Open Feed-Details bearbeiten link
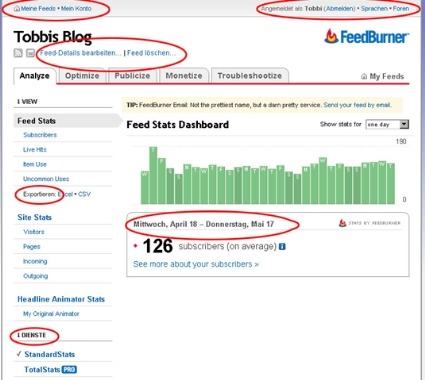 tap(81, 53)
